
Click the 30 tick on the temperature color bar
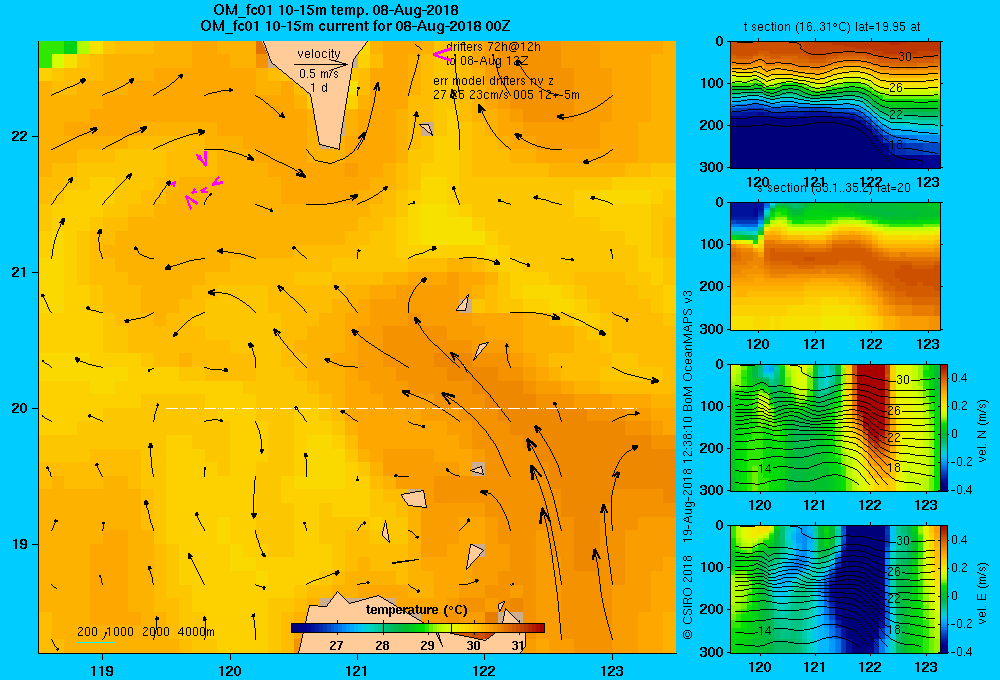(473, 645)
